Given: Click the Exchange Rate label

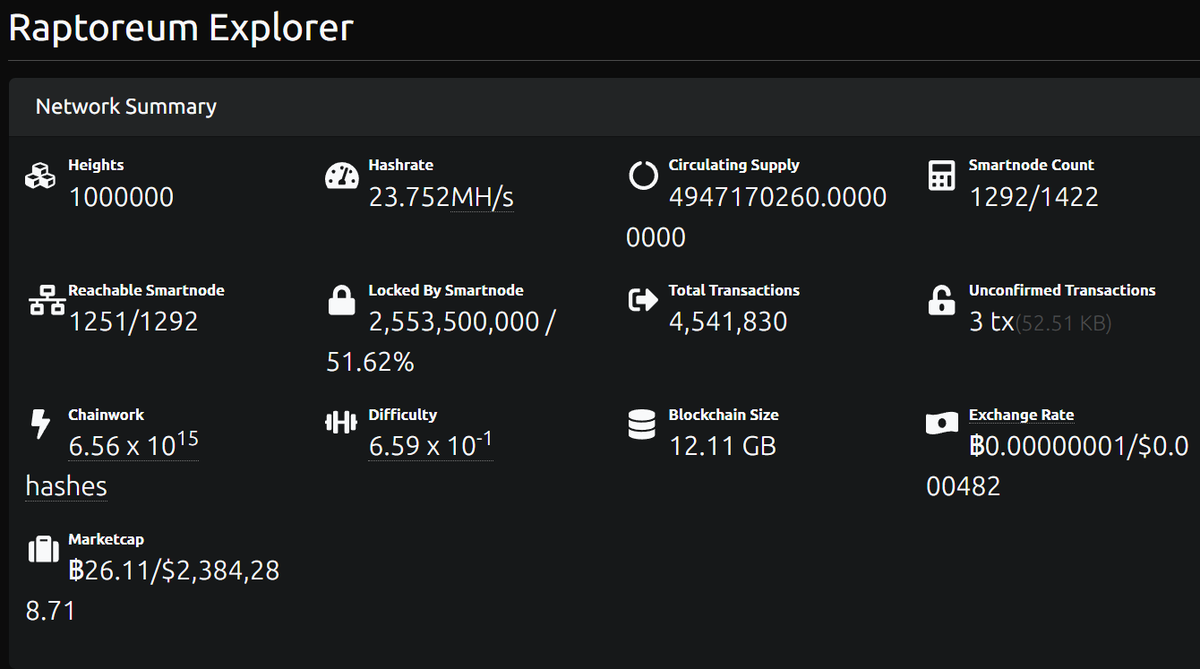Looking at the screenshot, I should pos(1021,415).
